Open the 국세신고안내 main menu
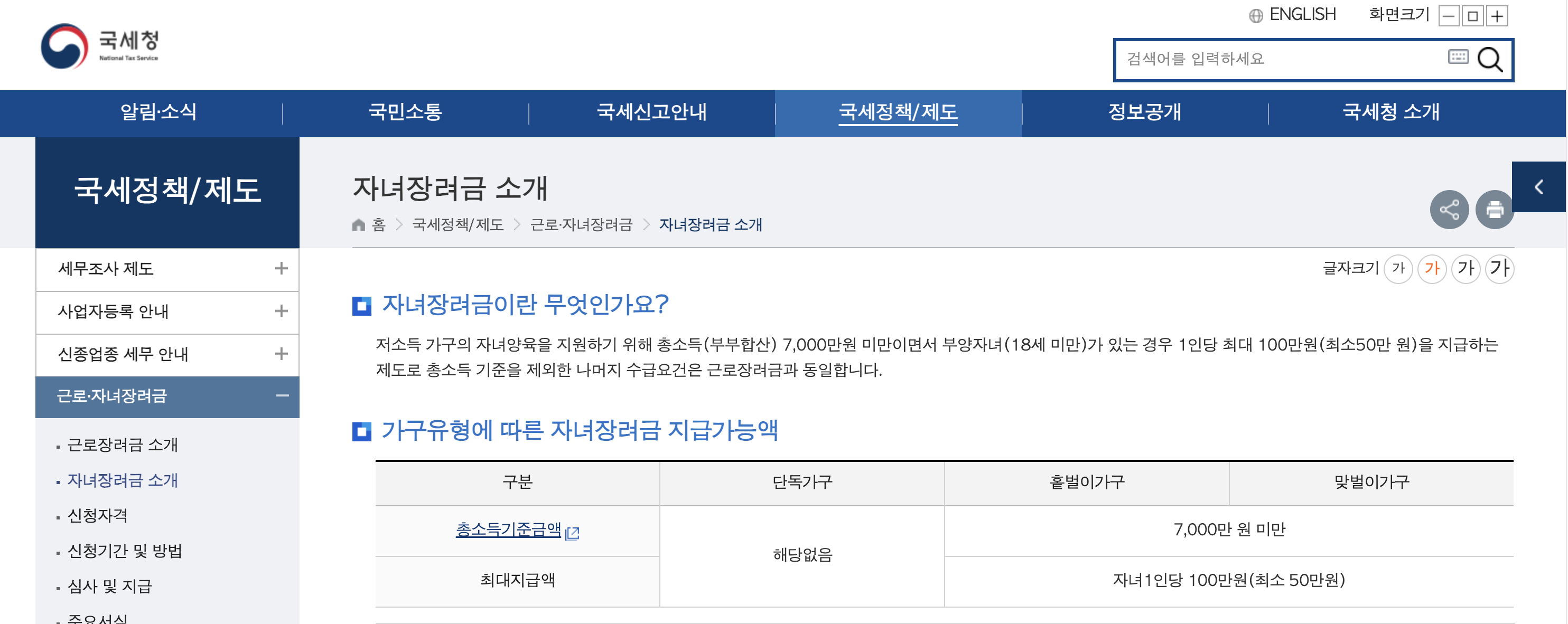Image resolution: width=1568 pixels, height=624 pixels. point(651,112)
